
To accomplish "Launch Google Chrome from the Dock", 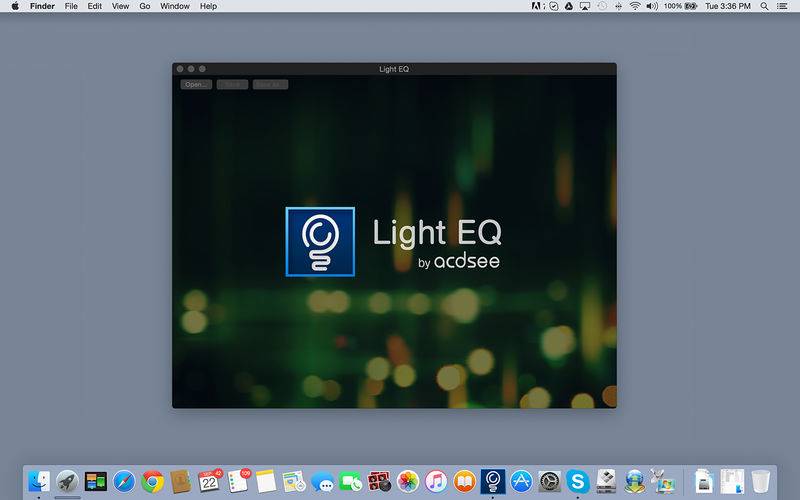I will pos(153,481).
